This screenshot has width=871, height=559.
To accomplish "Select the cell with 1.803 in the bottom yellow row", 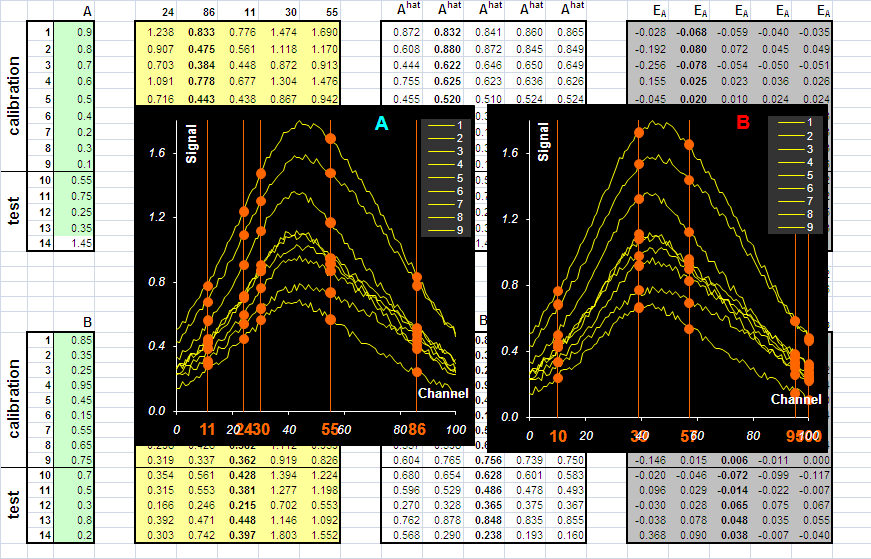I will [279, 535].
